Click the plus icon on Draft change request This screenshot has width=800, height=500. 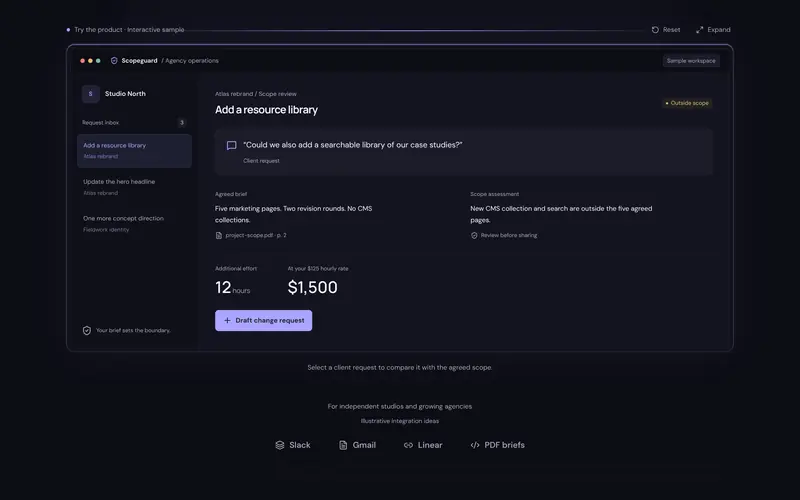[x=227, y=320]
